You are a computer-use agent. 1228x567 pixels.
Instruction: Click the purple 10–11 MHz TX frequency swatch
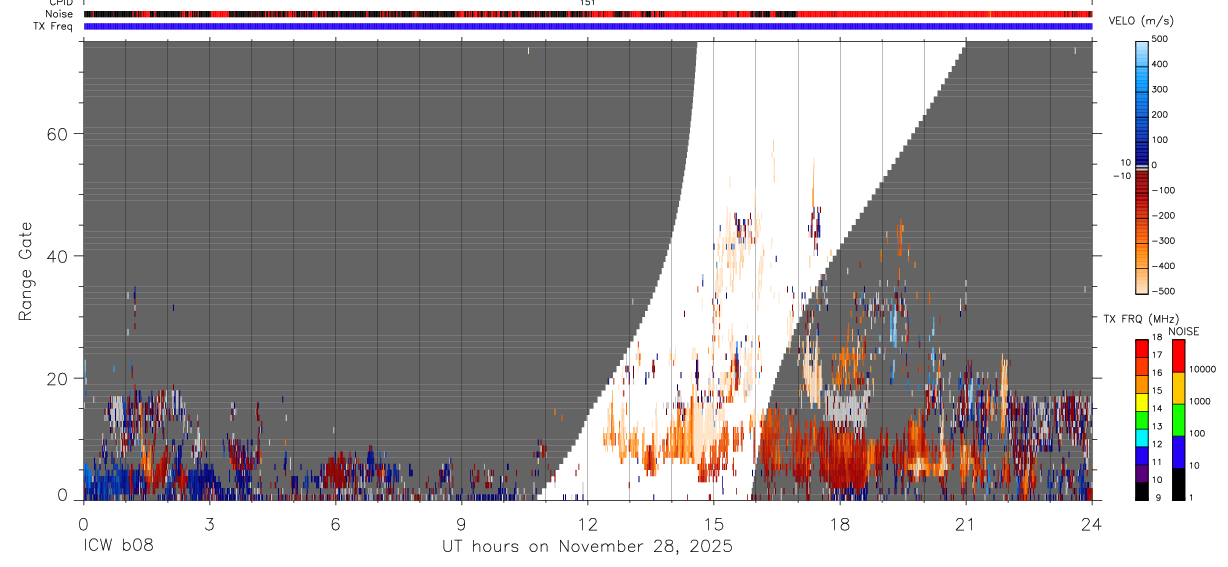(x=1142, y=472)
